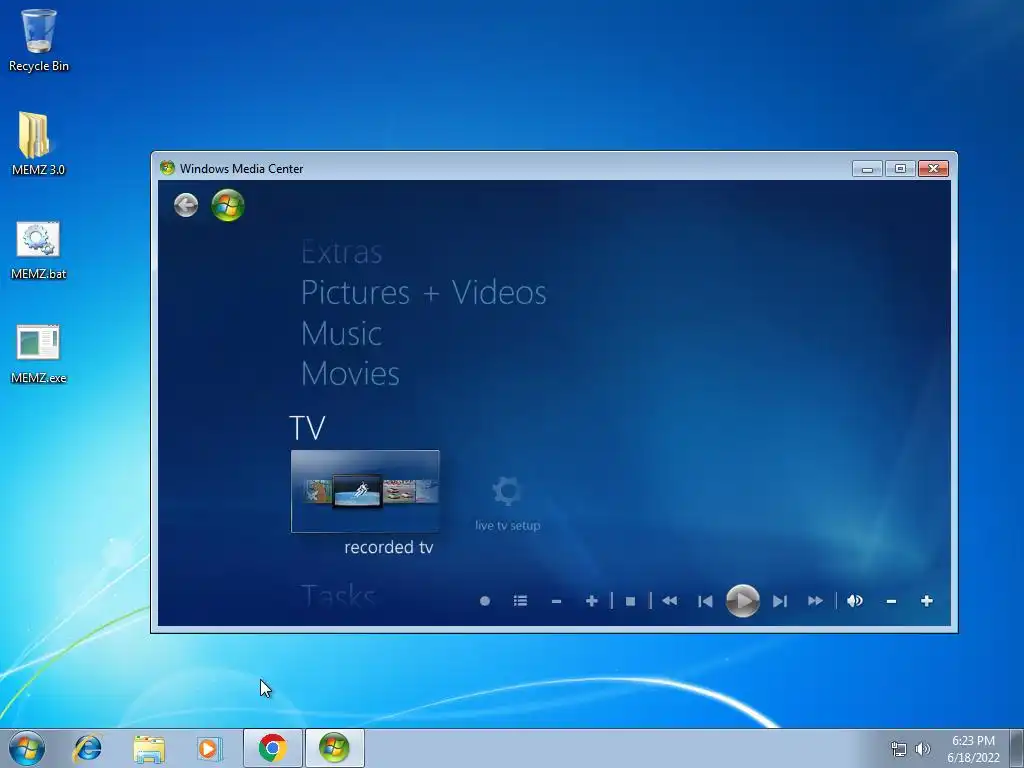
Task: Click the green Media Center start logo
Action: pos(228,205)
